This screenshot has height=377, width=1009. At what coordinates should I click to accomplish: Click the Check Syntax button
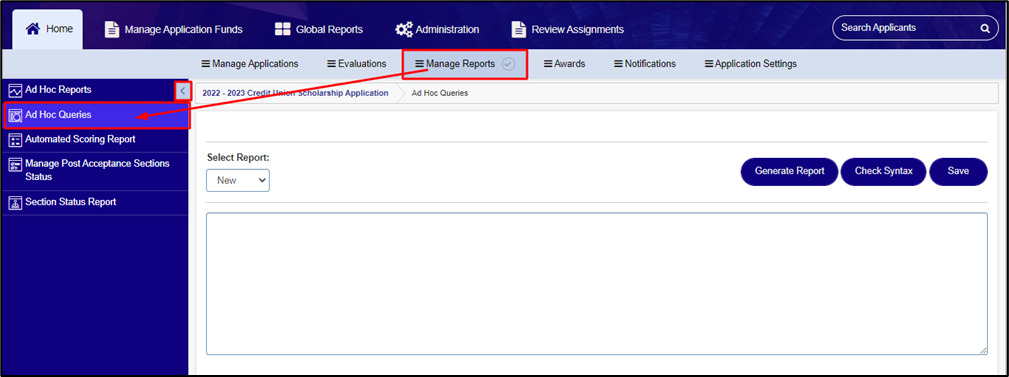click(x=884, y=172)
